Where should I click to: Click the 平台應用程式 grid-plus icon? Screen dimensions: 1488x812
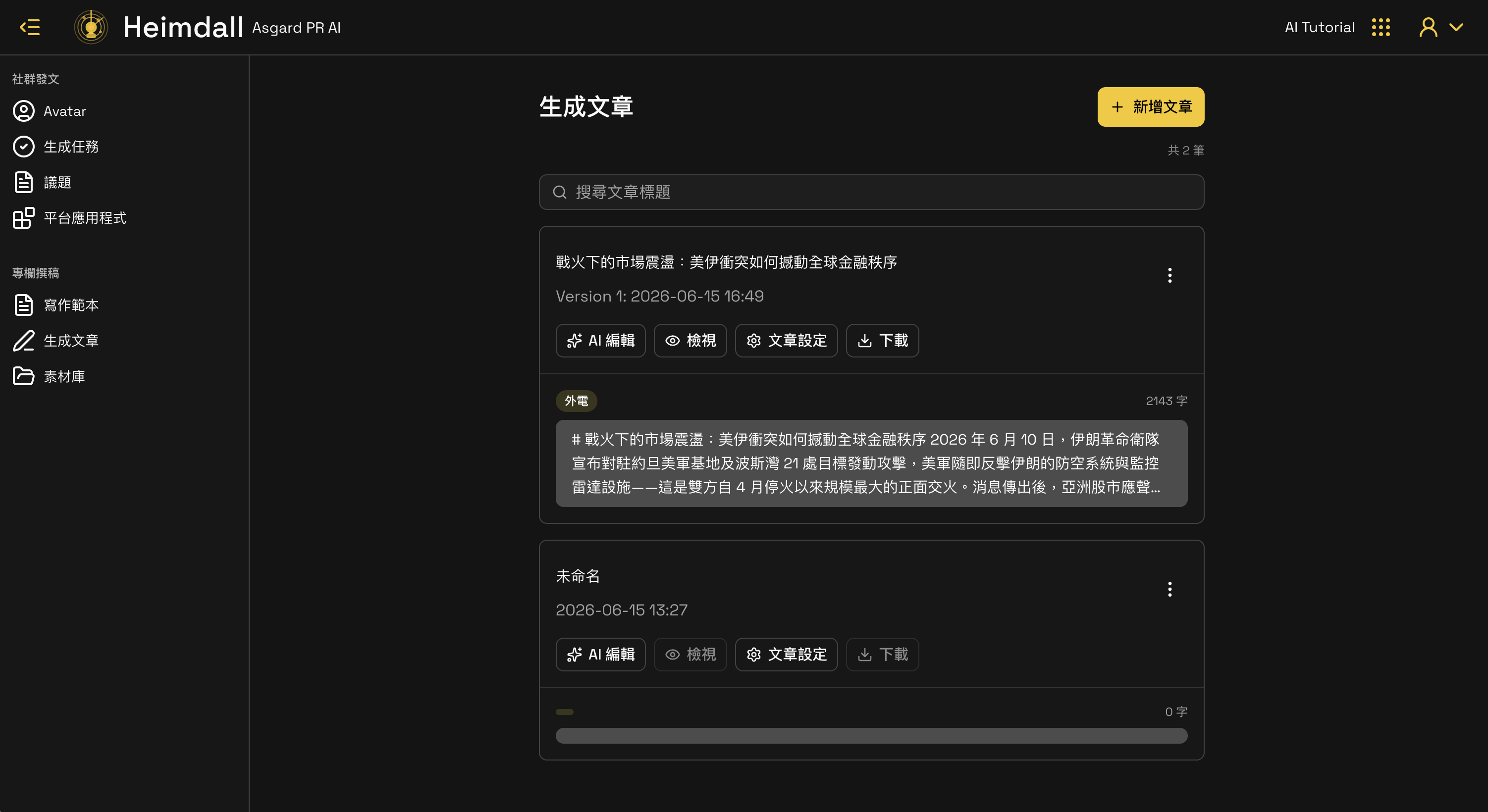(x=24, y=218)
